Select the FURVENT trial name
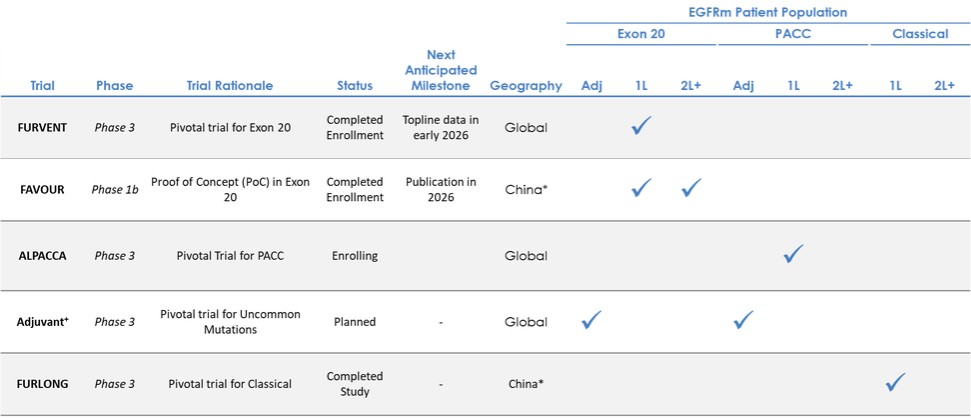The width and height of the screenshot is (971, 420). tap(43, 127)
